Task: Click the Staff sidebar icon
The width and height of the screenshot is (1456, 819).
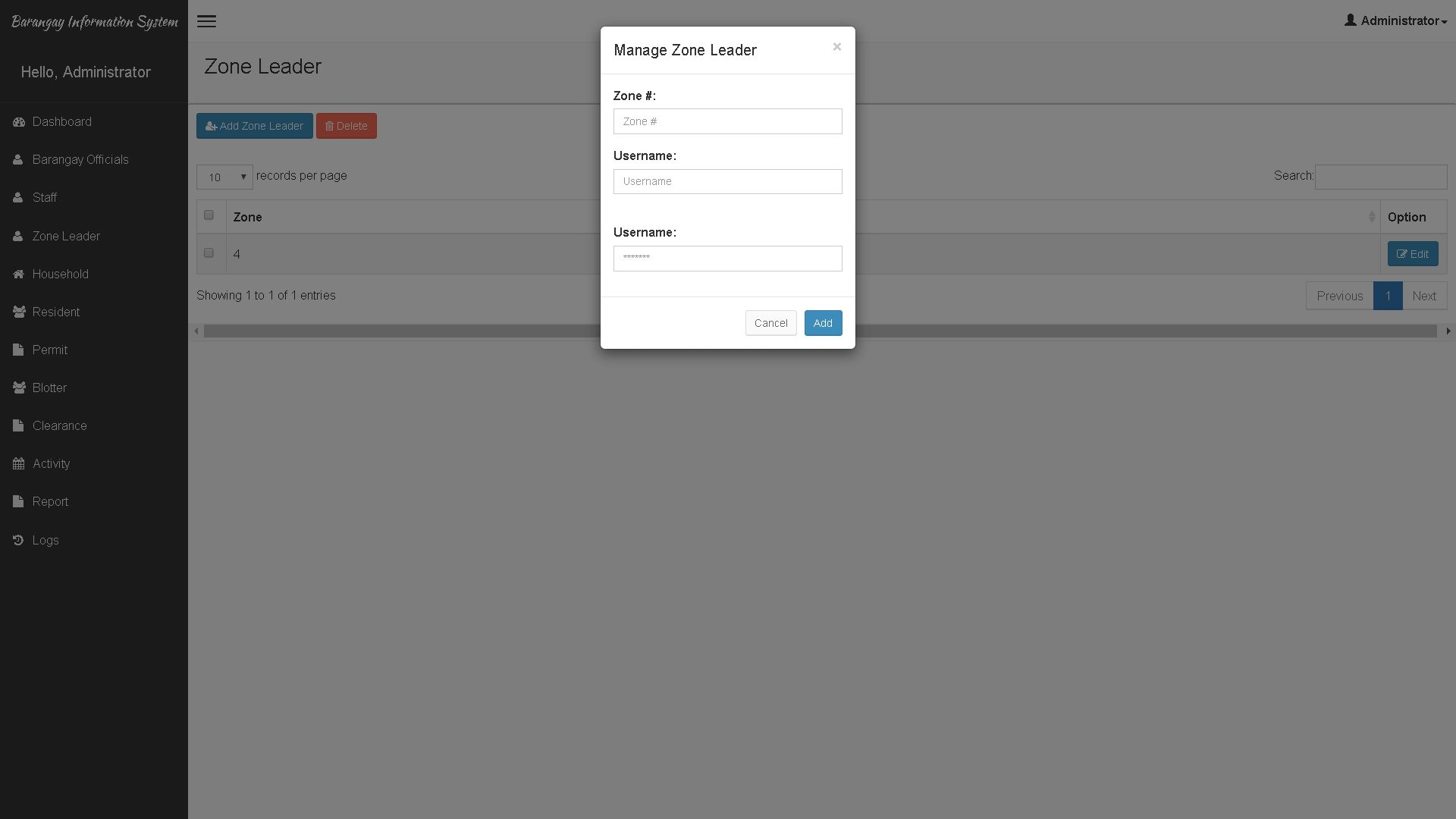Action: coord(18,197)
